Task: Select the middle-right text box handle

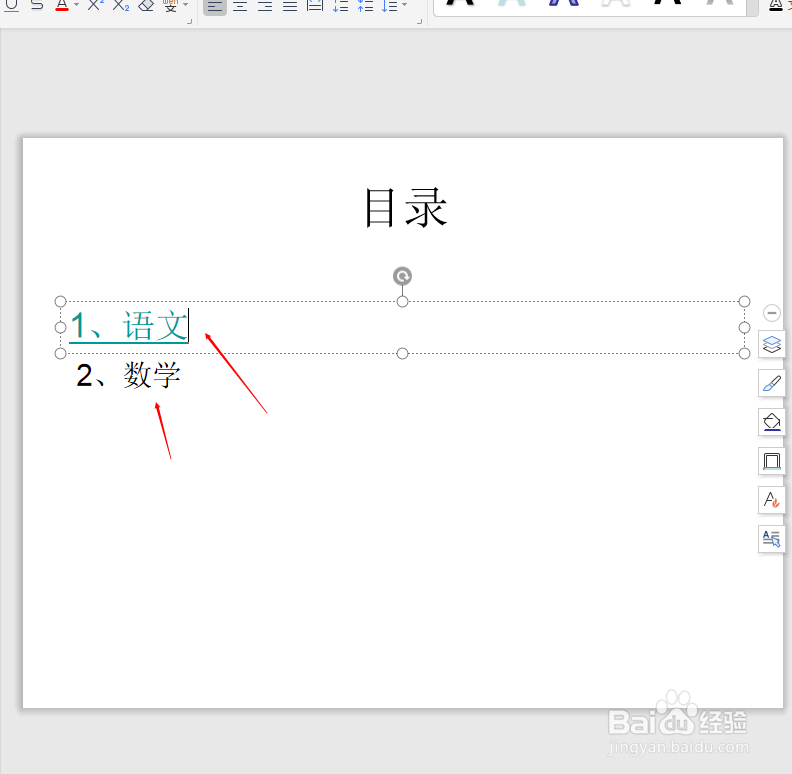Action: click(744, 327)
